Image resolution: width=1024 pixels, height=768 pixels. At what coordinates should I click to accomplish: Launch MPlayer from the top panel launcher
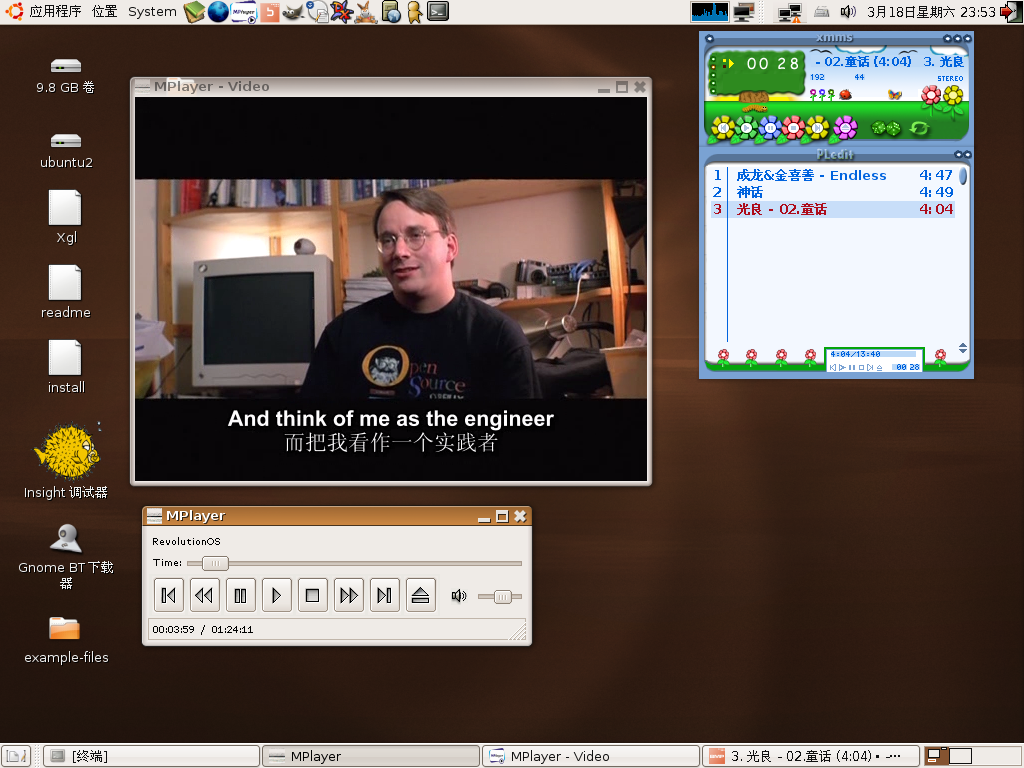pyautogui.click(x=244, y=12)
